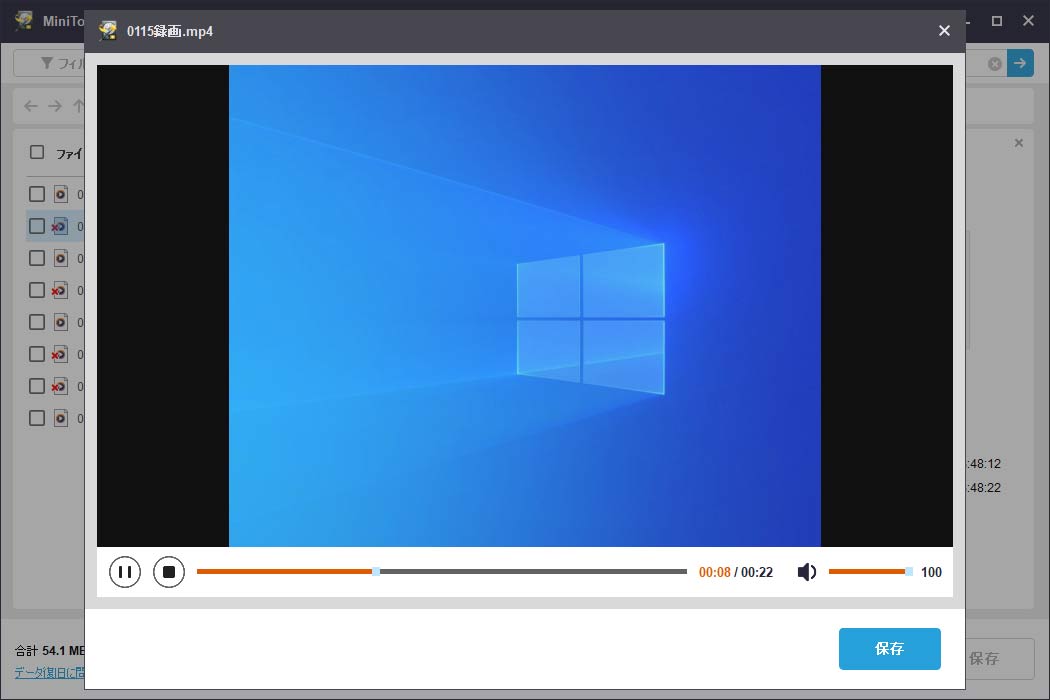Click the total duration 00:22
Viewport: 1050px width, 700px height.
(x=757, y=572)
